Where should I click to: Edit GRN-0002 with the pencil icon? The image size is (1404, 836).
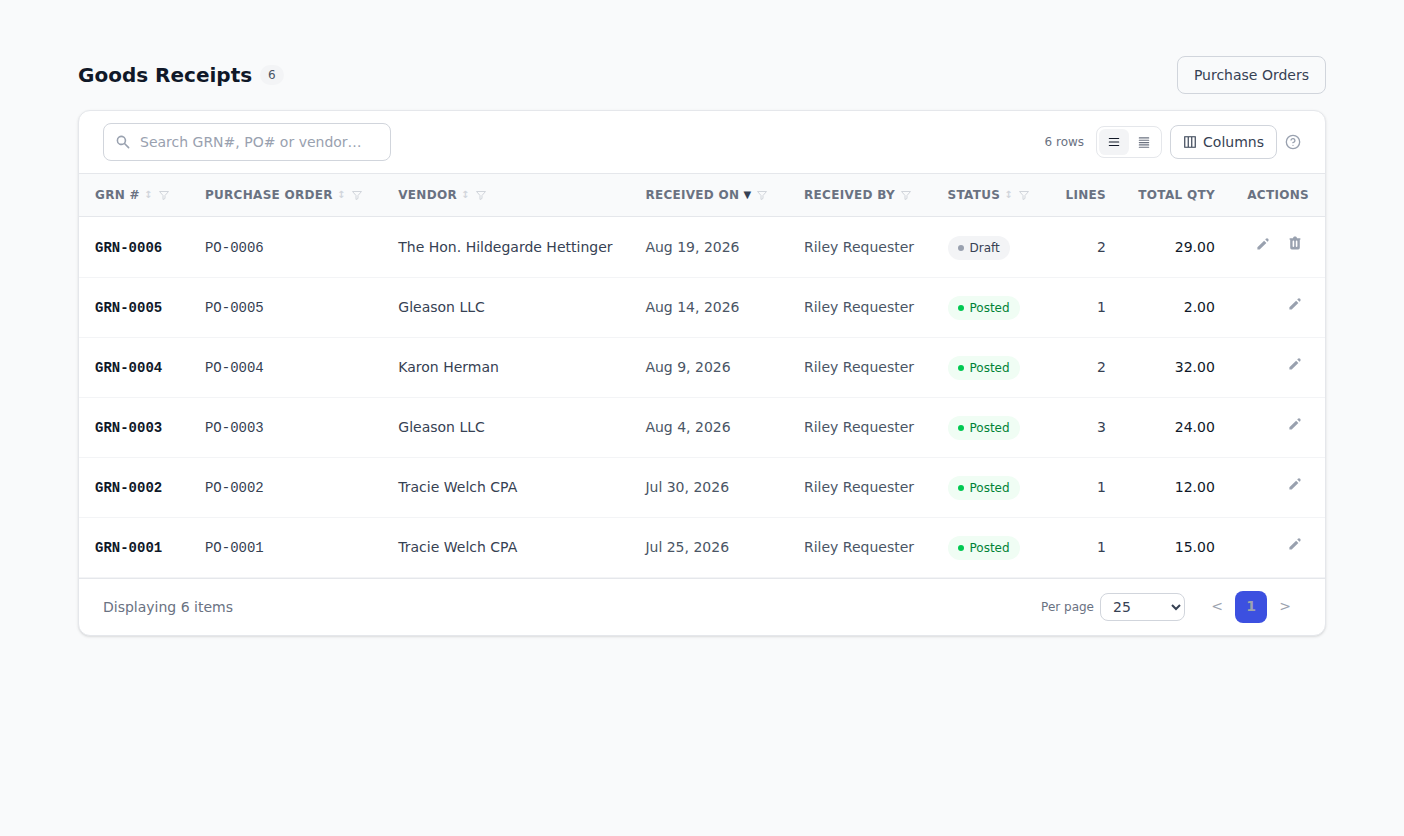[x=1295, y=484]
